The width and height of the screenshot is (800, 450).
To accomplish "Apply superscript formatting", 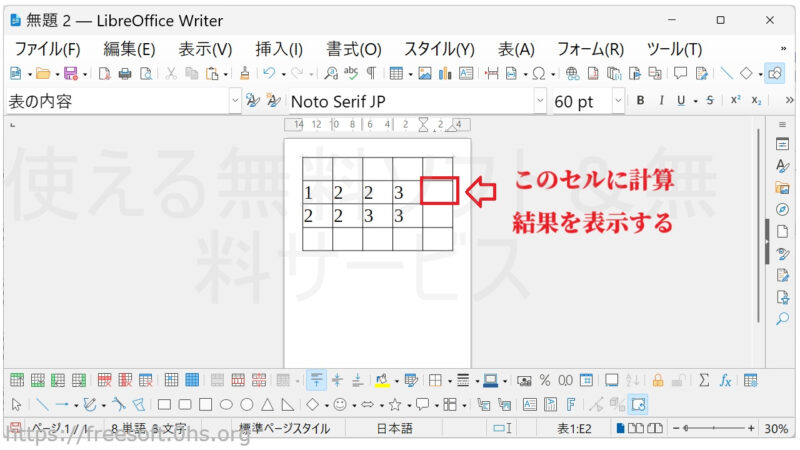I will 735,100.
